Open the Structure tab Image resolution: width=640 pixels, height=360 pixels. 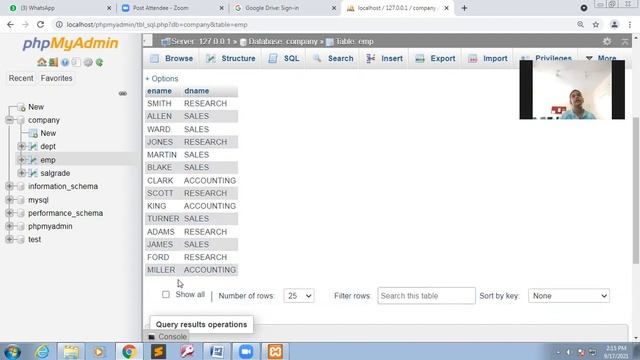point(231,58)
